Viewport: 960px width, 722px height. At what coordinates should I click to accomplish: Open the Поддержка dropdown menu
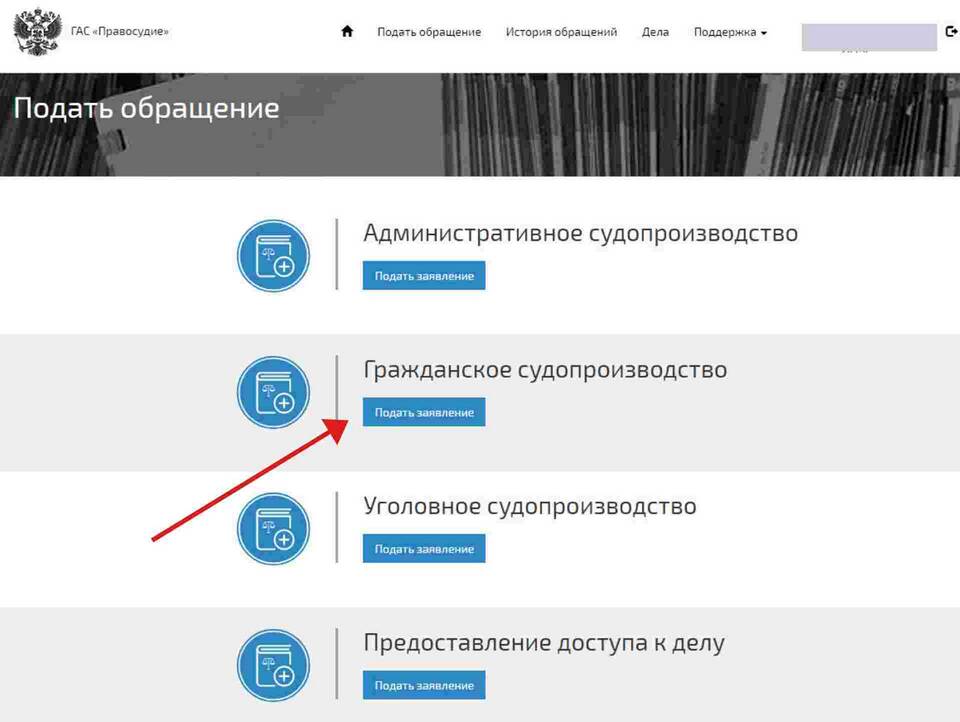tap(730, 32)
